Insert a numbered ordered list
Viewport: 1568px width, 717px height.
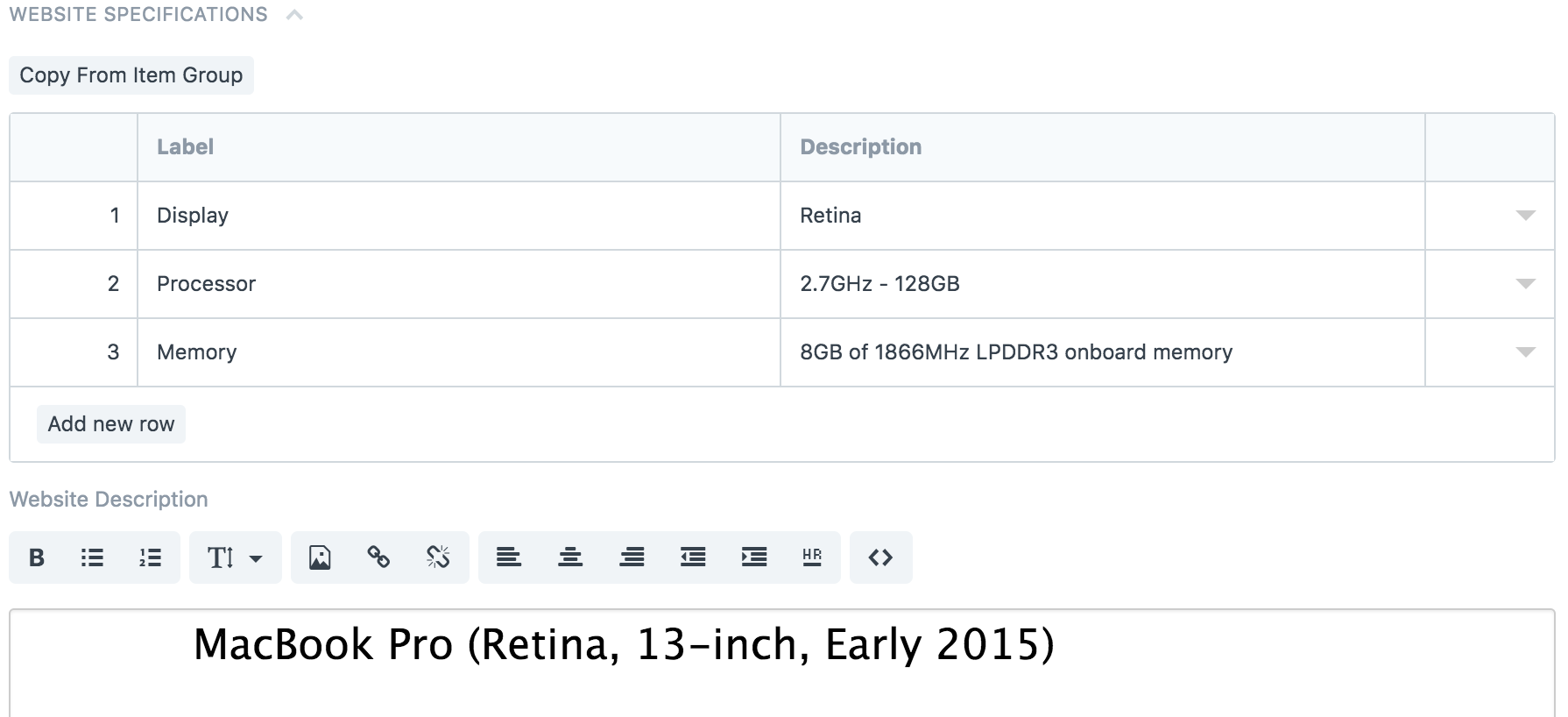(x=150, y=557)
